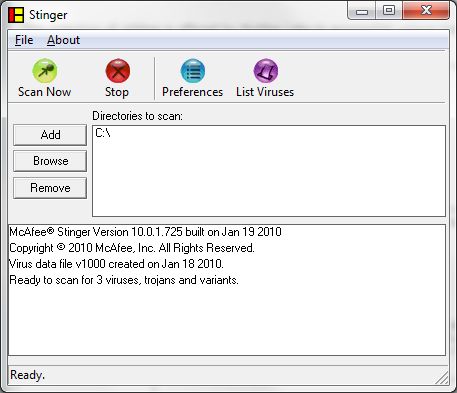Click the Ready status bar text

[x=27, y=375]
